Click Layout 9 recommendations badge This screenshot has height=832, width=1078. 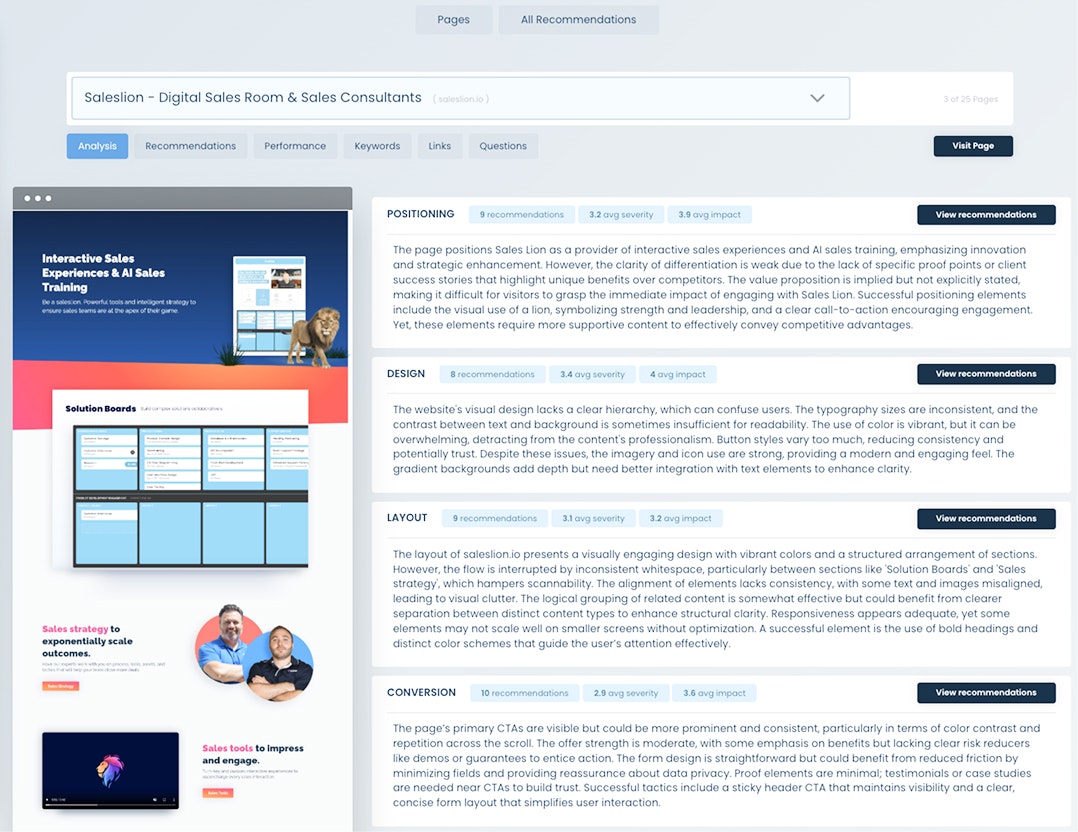[495, 518]
